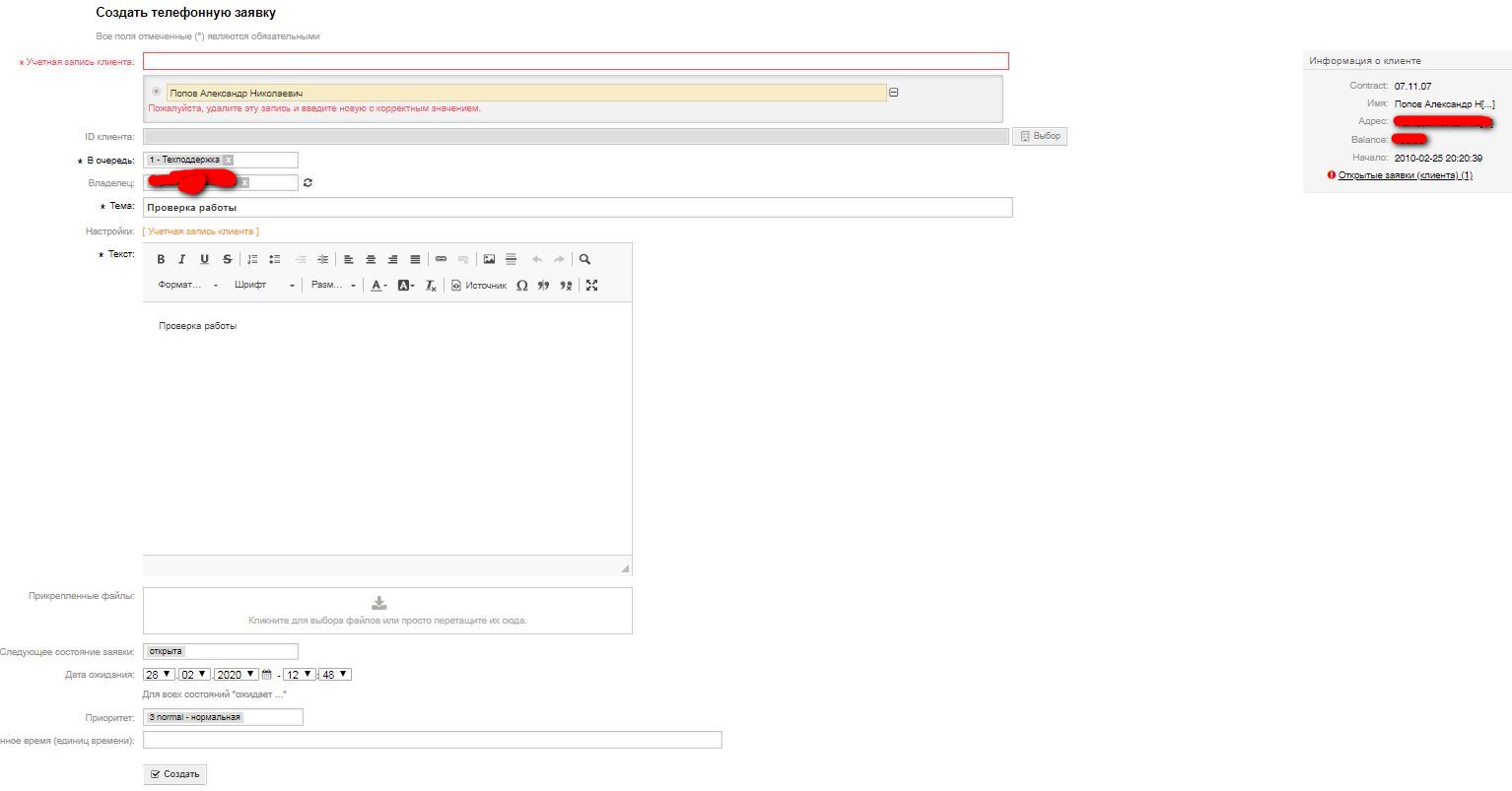Open 'Открытые заявки (клиента) (1)' link
Image resolution: width=1512 pixels, height=791 pixels.
[1405, 175]
